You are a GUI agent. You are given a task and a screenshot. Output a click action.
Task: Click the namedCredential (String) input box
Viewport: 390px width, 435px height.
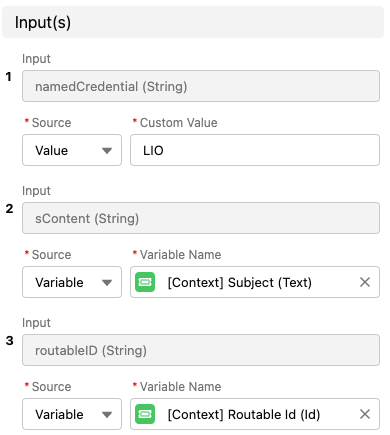[x=201, y=86]
